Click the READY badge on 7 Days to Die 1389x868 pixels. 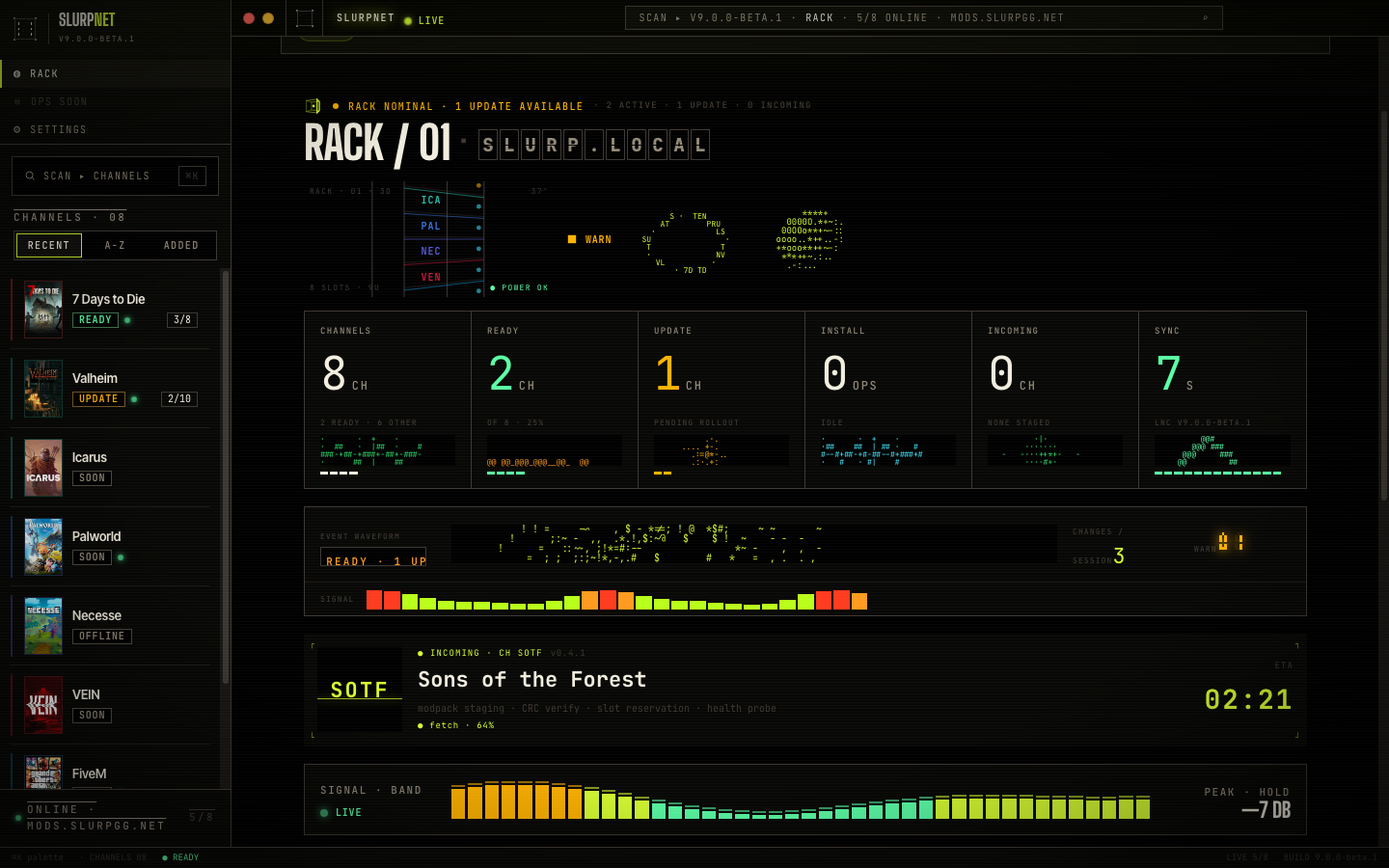point(95,319)
